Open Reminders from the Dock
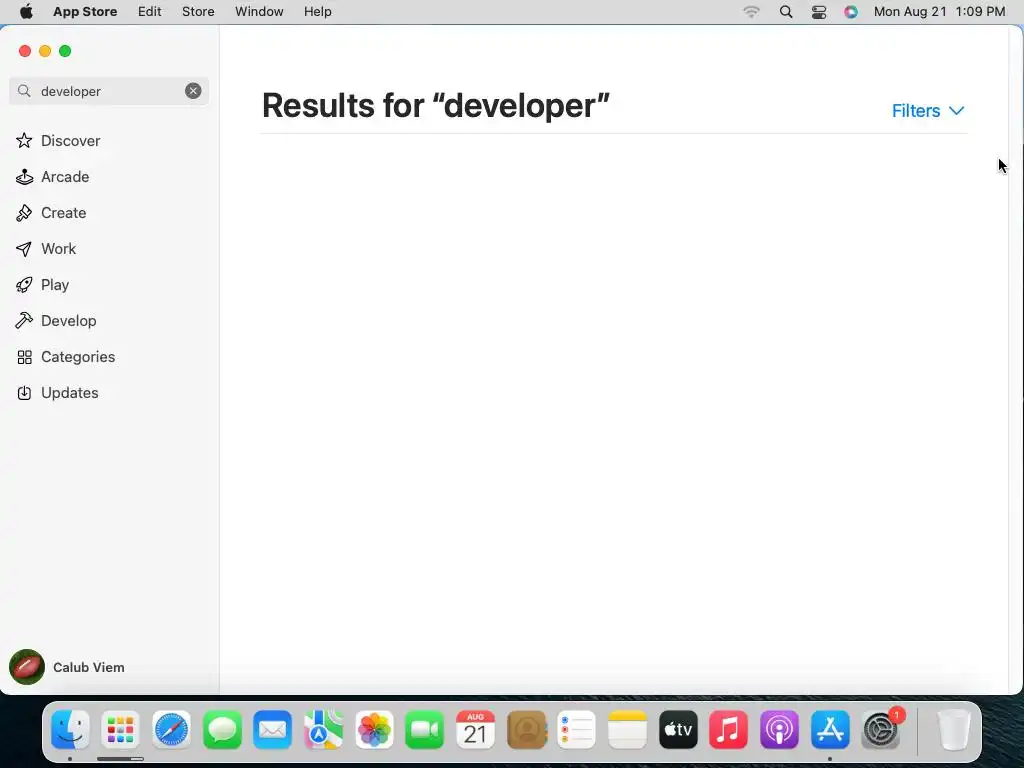 [x=577, y=729]
